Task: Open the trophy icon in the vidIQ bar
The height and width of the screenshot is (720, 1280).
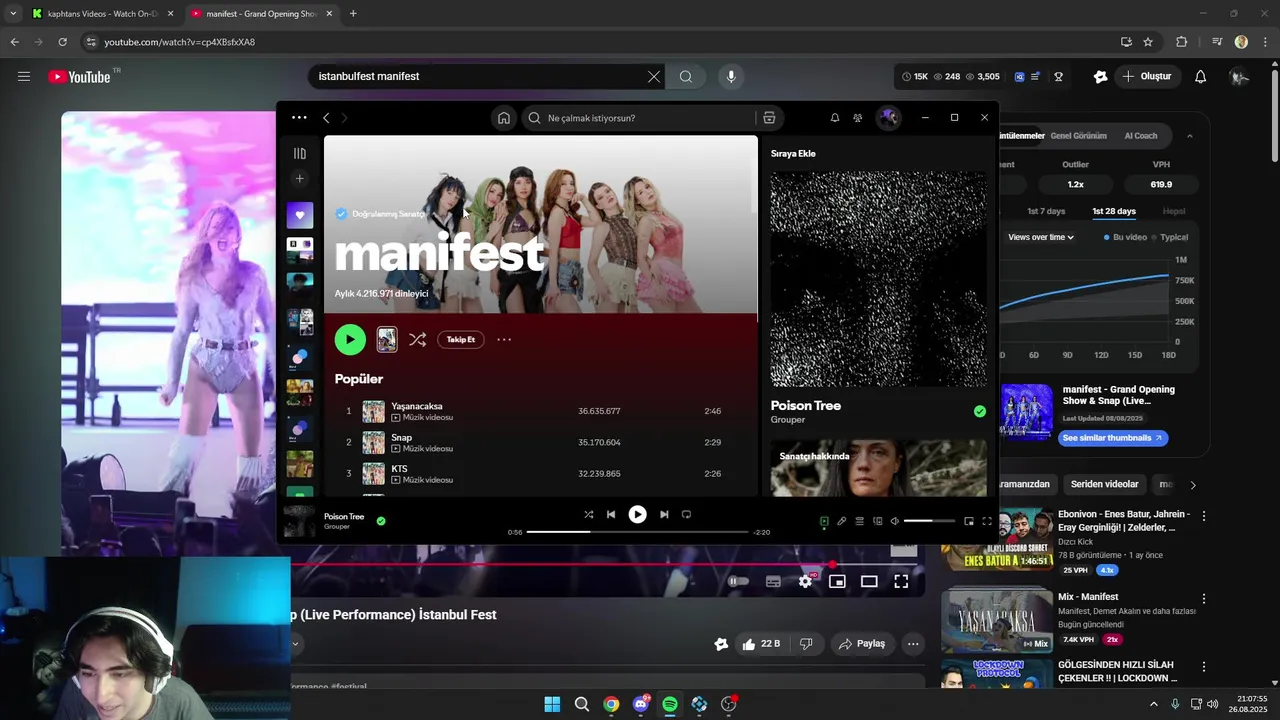Action: (1058, 76)
